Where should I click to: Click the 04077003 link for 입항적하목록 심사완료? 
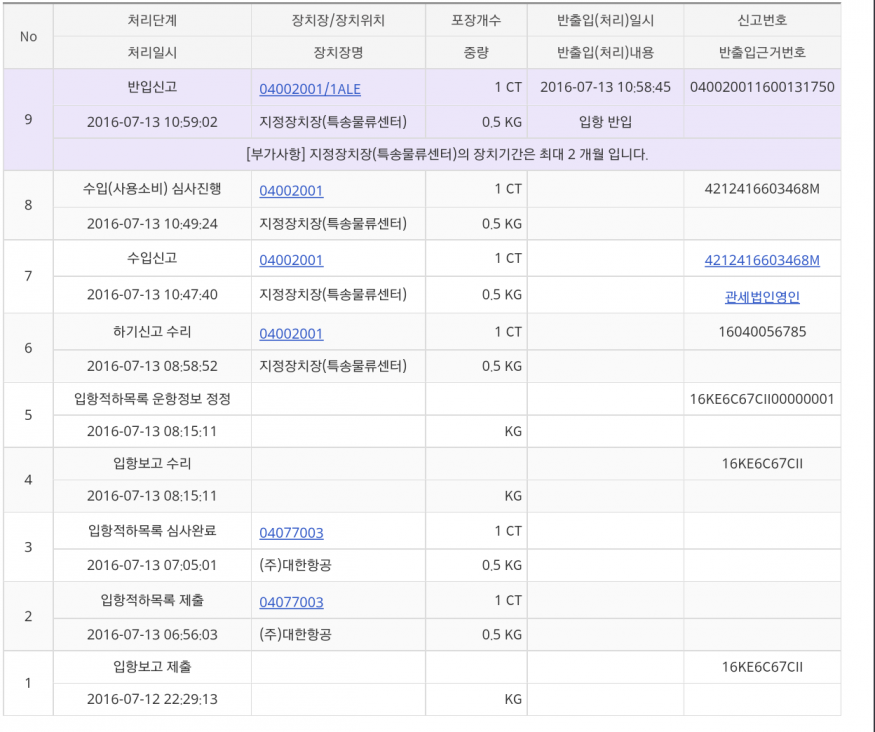(x=291, y=533)
